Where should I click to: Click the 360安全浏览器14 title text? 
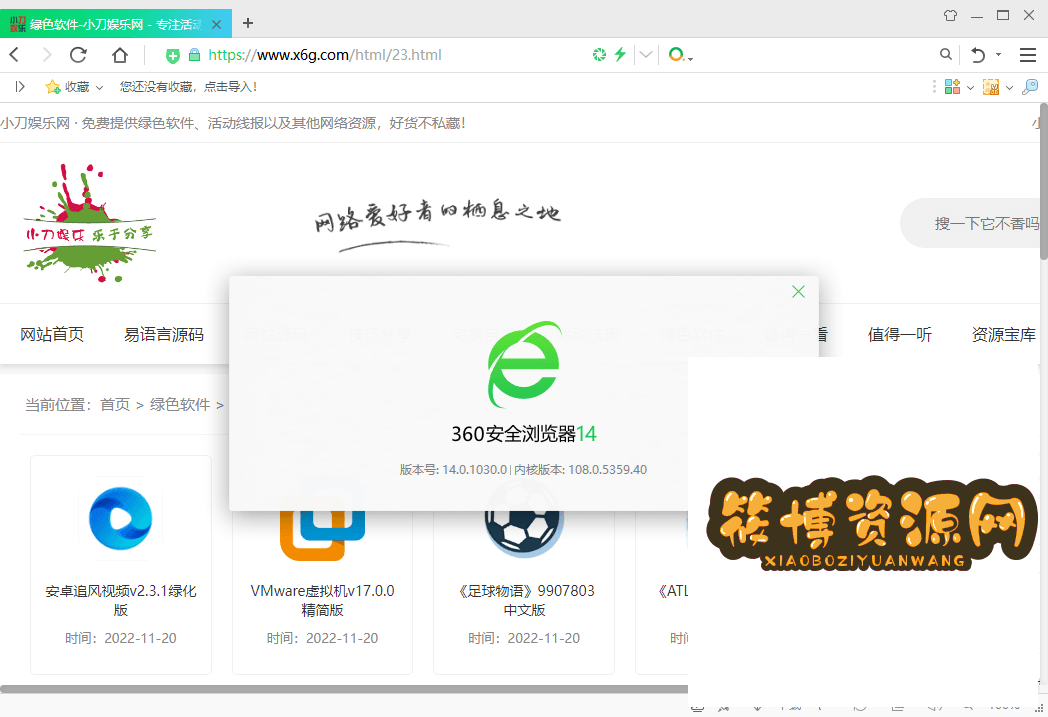coord(524,434)
